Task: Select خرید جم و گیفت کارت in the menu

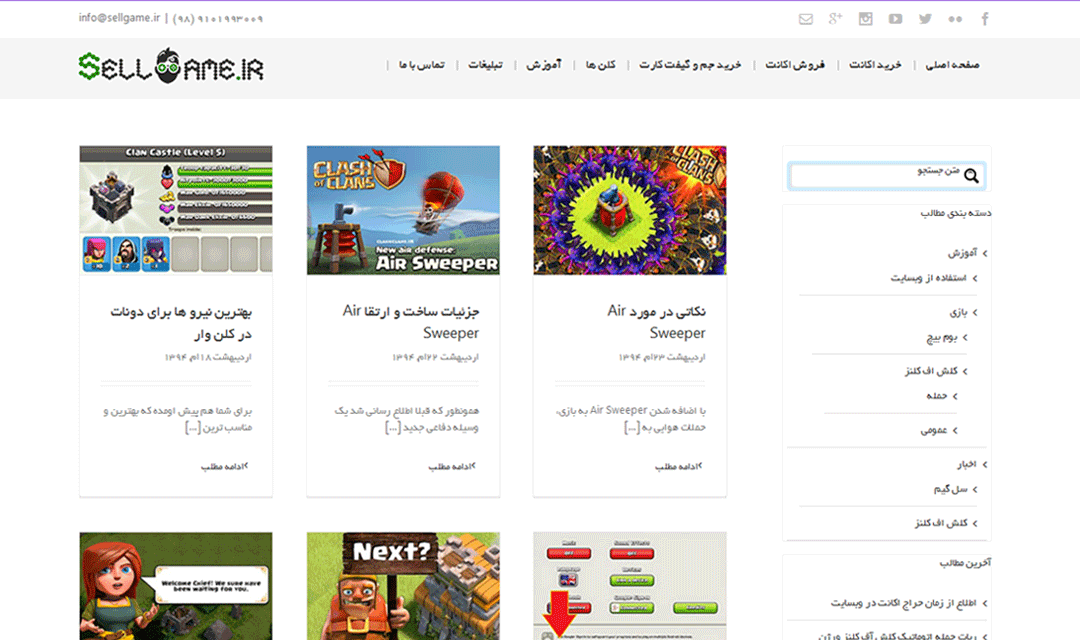Action: click(x=690, y=65)
